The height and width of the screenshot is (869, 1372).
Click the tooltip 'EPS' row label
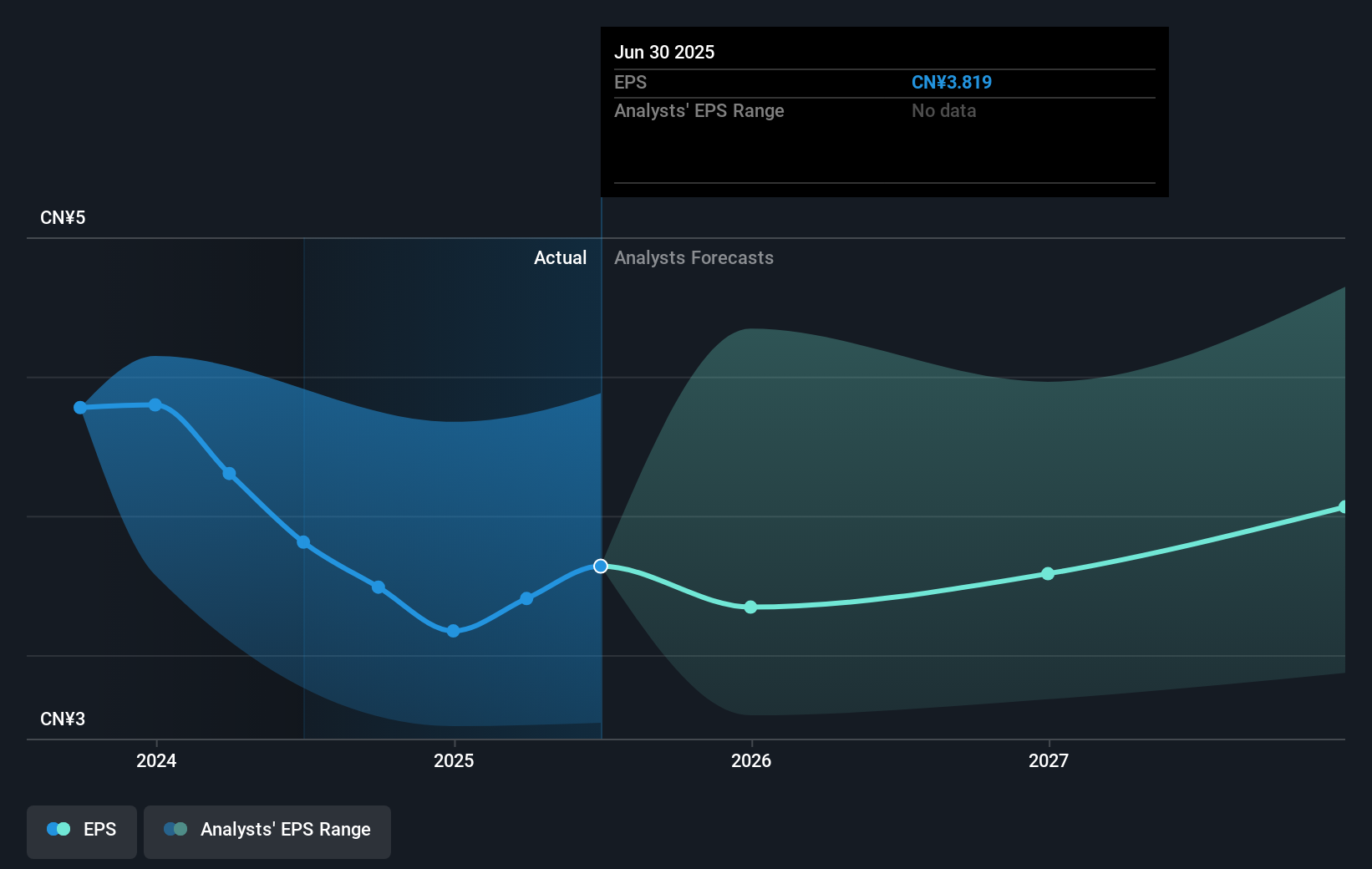tap(630, 83)
